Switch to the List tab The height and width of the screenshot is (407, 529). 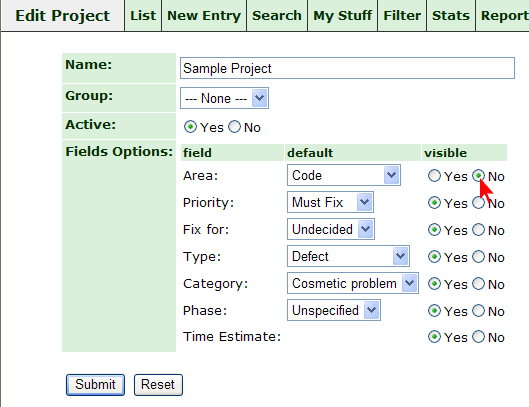pyautogui.click(x=143, y=16)
